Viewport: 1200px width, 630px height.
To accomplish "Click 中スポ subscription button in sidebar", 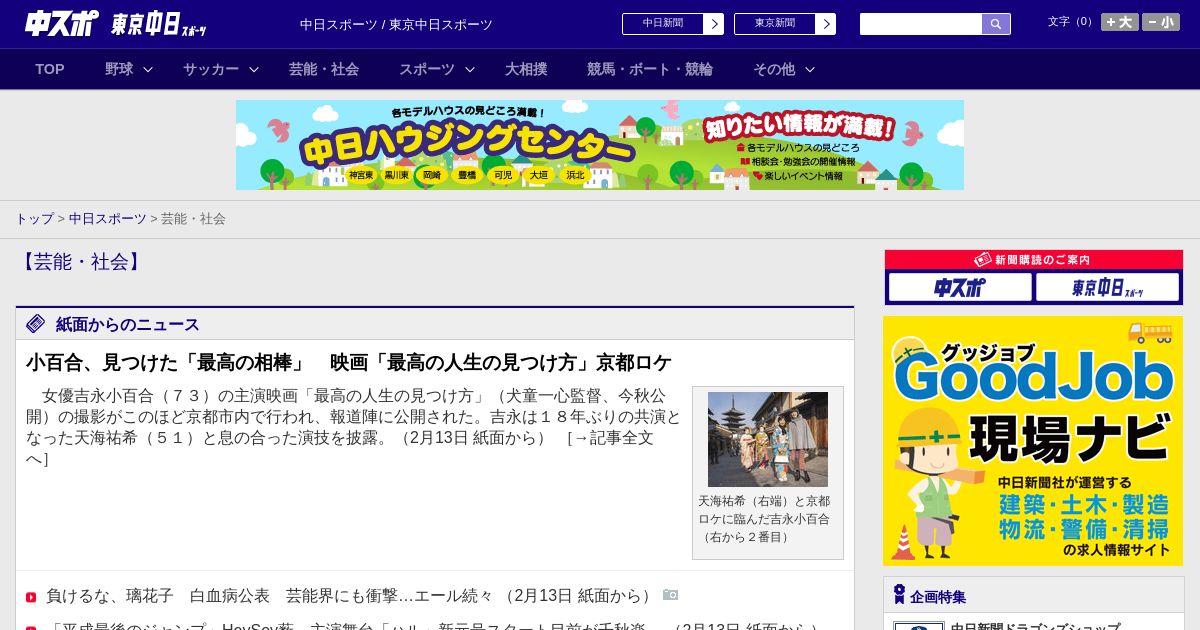I will click(x=960, y=287).
